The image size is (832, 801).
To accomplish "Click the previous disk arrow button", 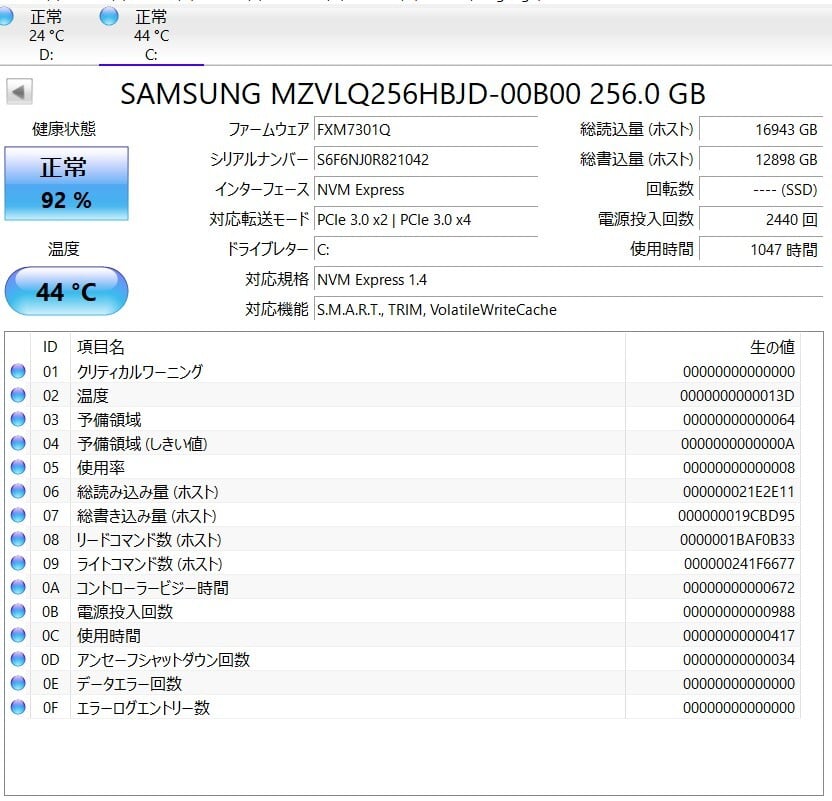I will click(19, 93).
